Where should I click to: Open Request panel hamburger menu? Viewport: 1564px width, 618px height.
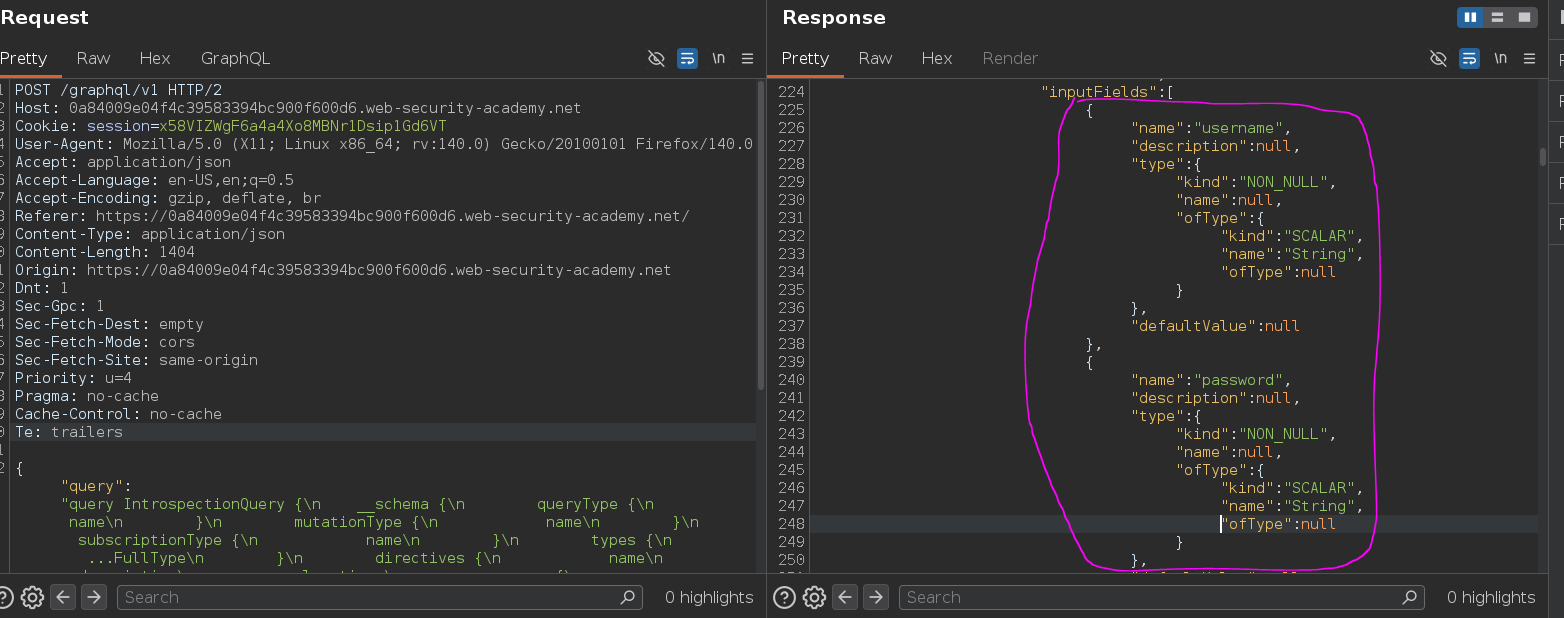[x=747, y=58]
